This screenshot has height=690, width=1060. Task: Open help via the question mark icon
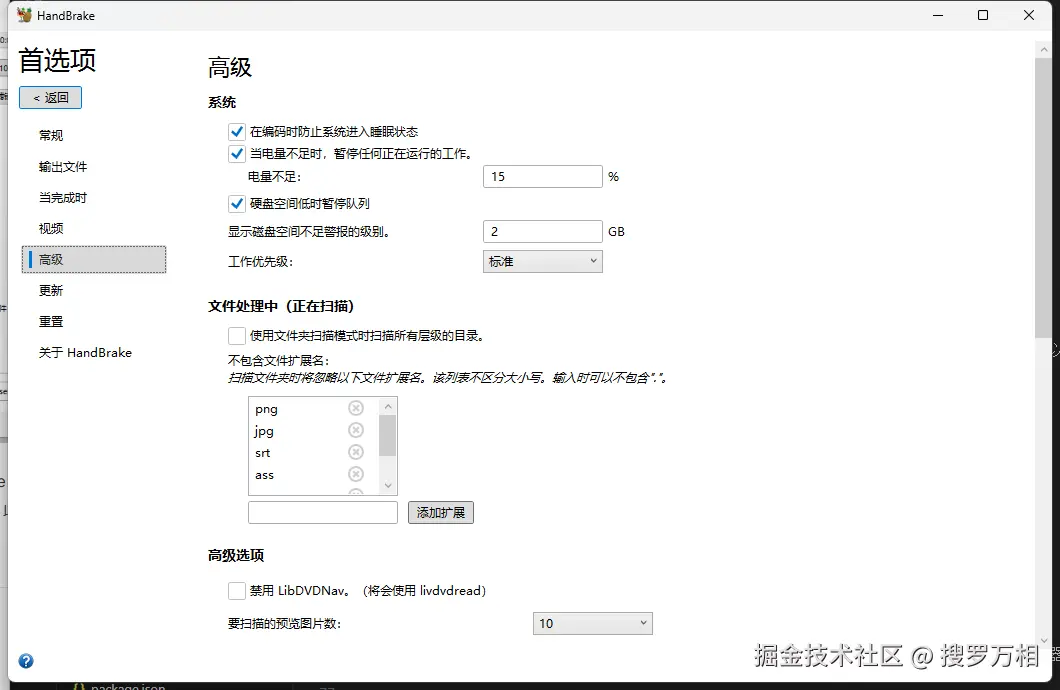coord(26,661)
